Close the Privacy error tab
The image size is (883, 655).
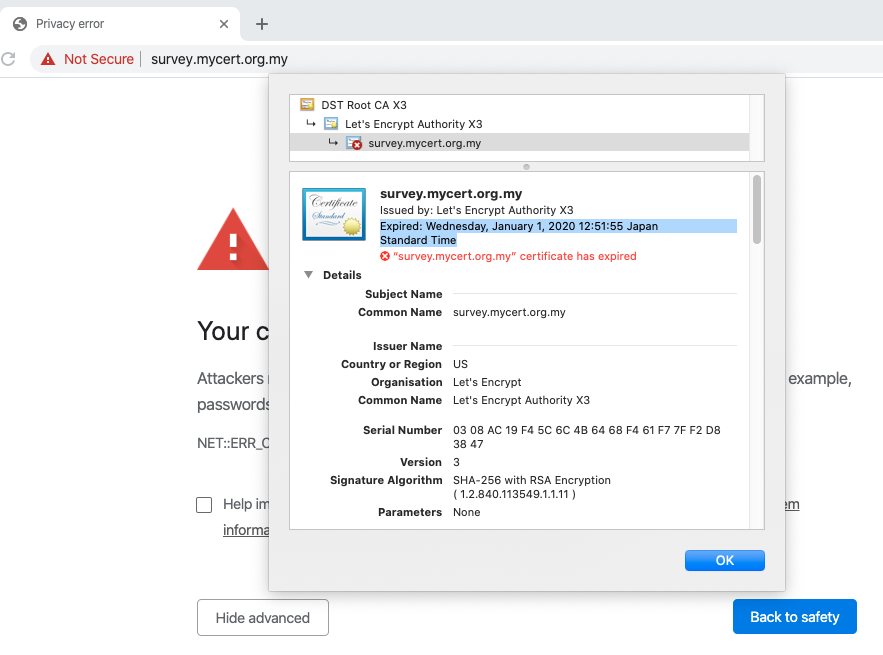[224, 24]
